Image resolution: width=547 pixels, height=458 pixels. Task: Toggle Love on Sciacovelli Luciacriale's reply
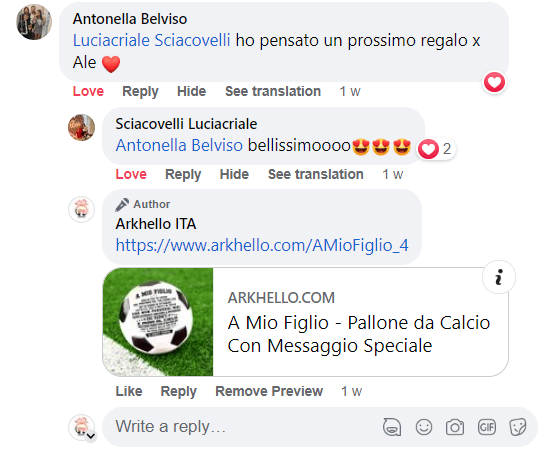pos(131,174)
